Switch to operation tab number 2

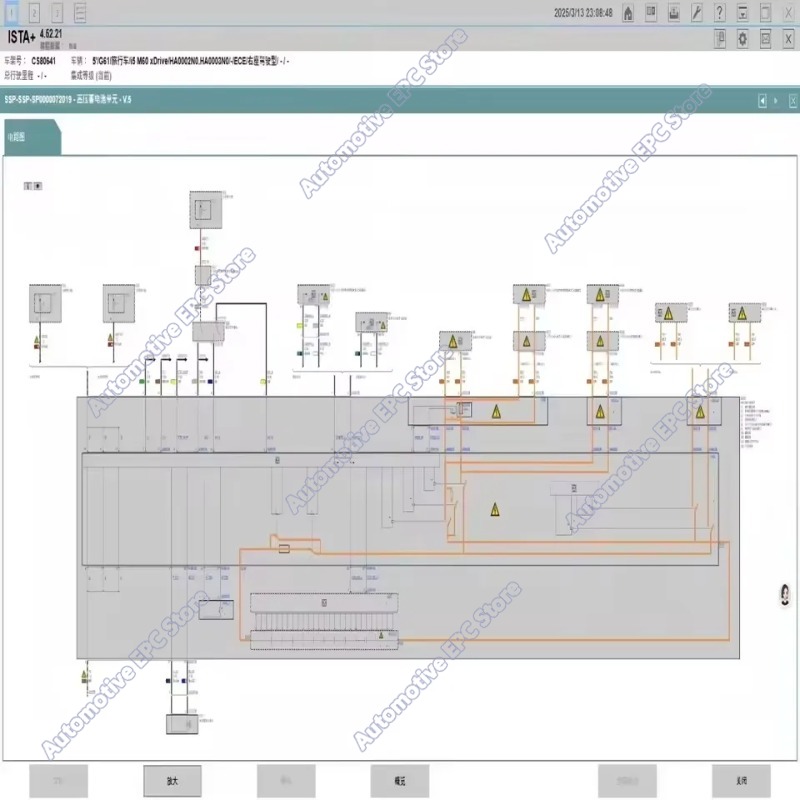coord(34,13)
